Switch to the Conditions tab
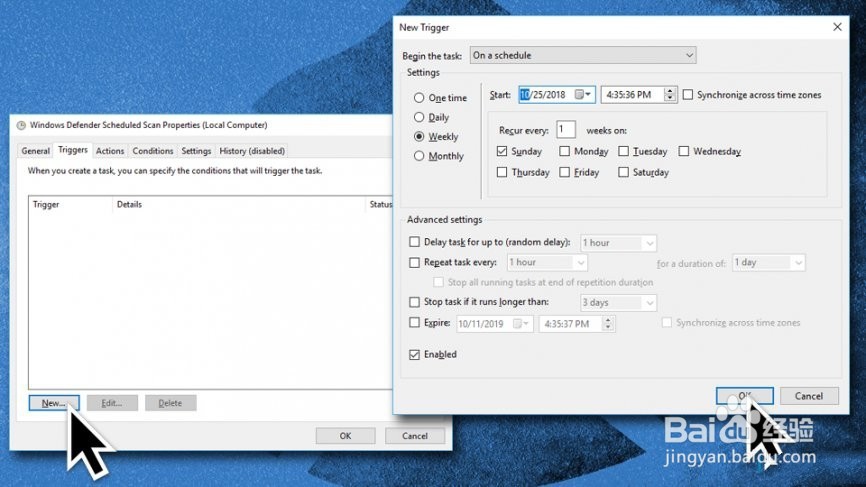Image resolution: width=866 pixels, height=487 pixels. click(x=152, y=151)
